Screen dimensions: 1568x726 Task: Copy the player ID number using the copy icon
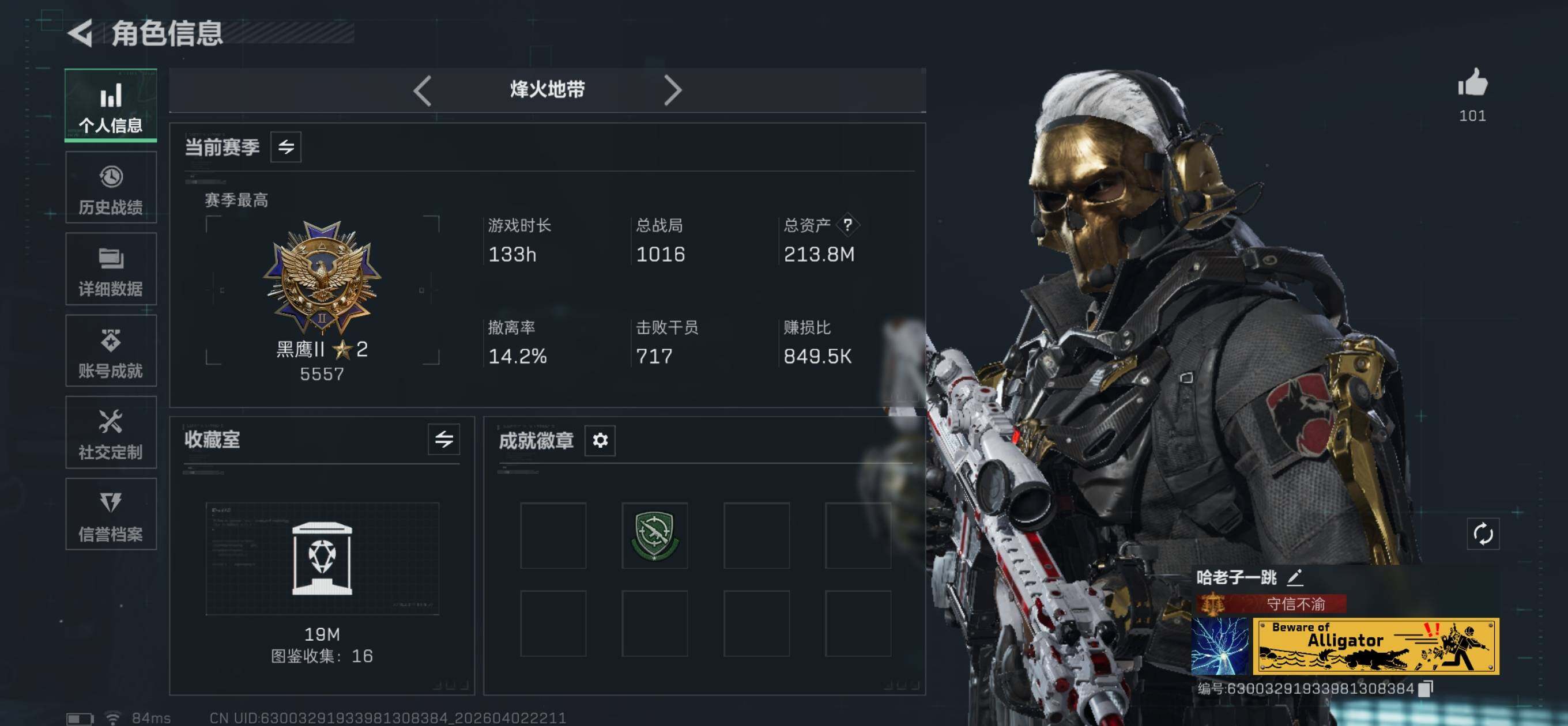click(x=1425, y=689)
